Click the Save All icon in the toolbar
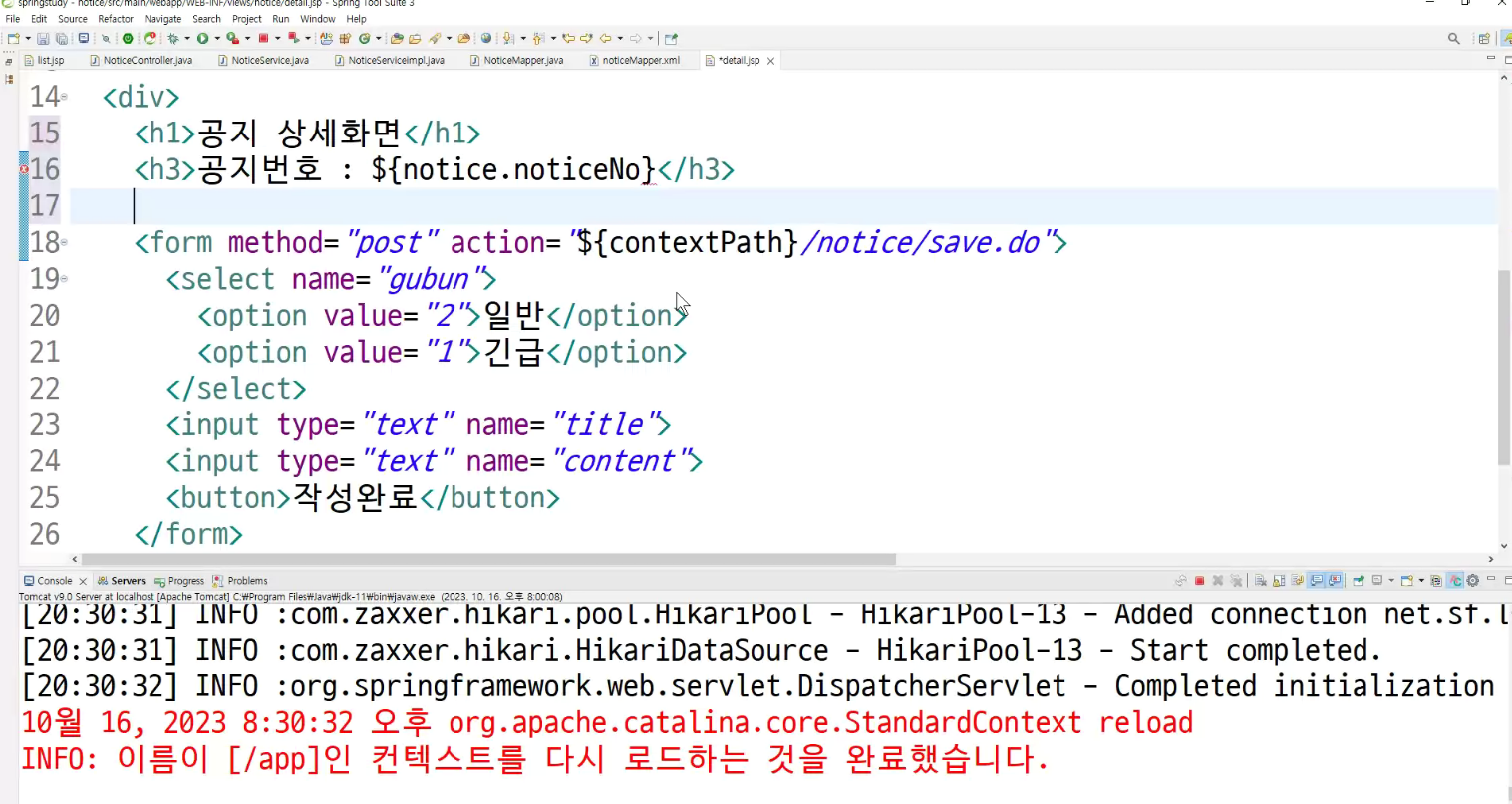This screenshot has height=804, width=1512. pyautogui.click(x=62, y=39)
